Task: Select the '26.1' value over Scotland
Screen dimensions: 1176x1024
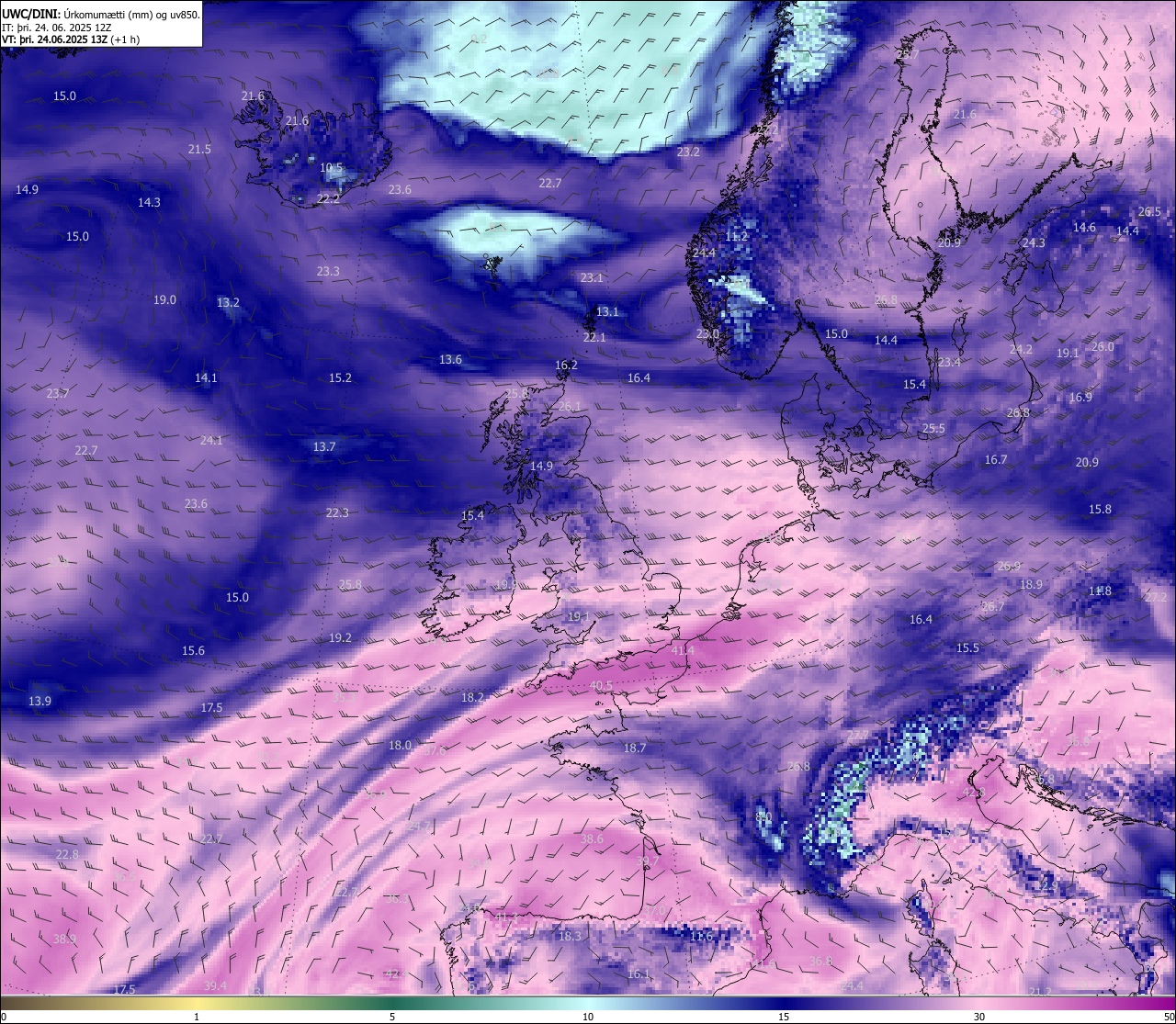Action: (x=570, y=406)
